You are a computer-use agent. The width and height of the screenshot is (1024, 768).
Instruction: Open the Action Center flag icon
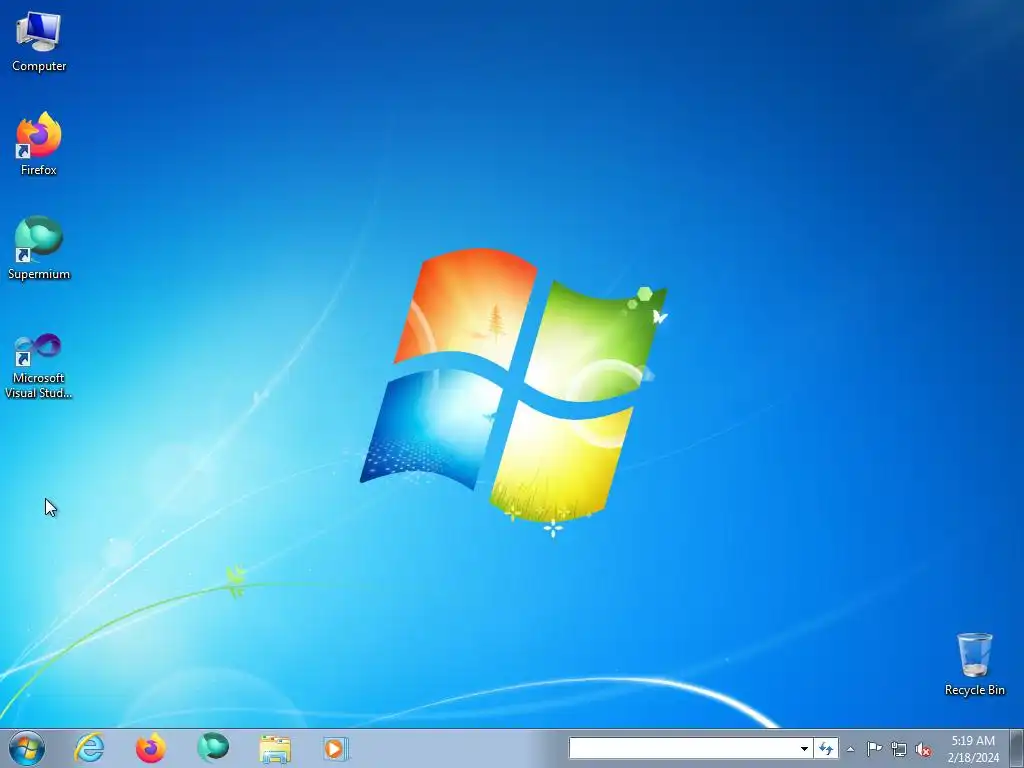point(874,749)
